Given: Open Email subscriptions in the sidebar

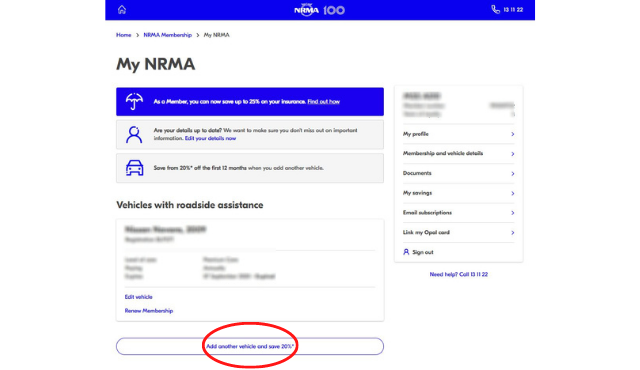Looking at the screenshot, I should [x=458, y=213].
